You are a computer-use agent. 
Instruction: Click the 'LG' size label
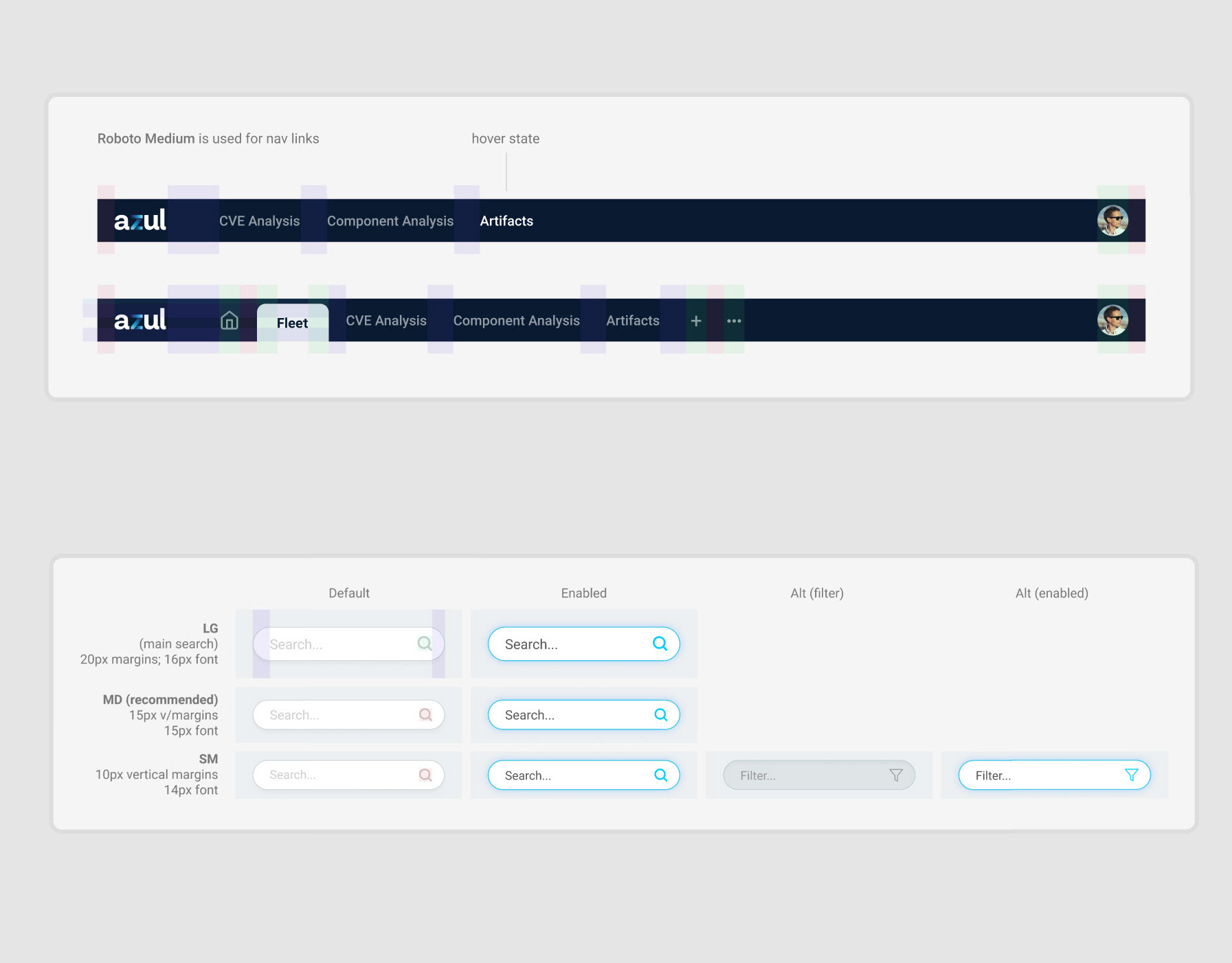point(210,628)
